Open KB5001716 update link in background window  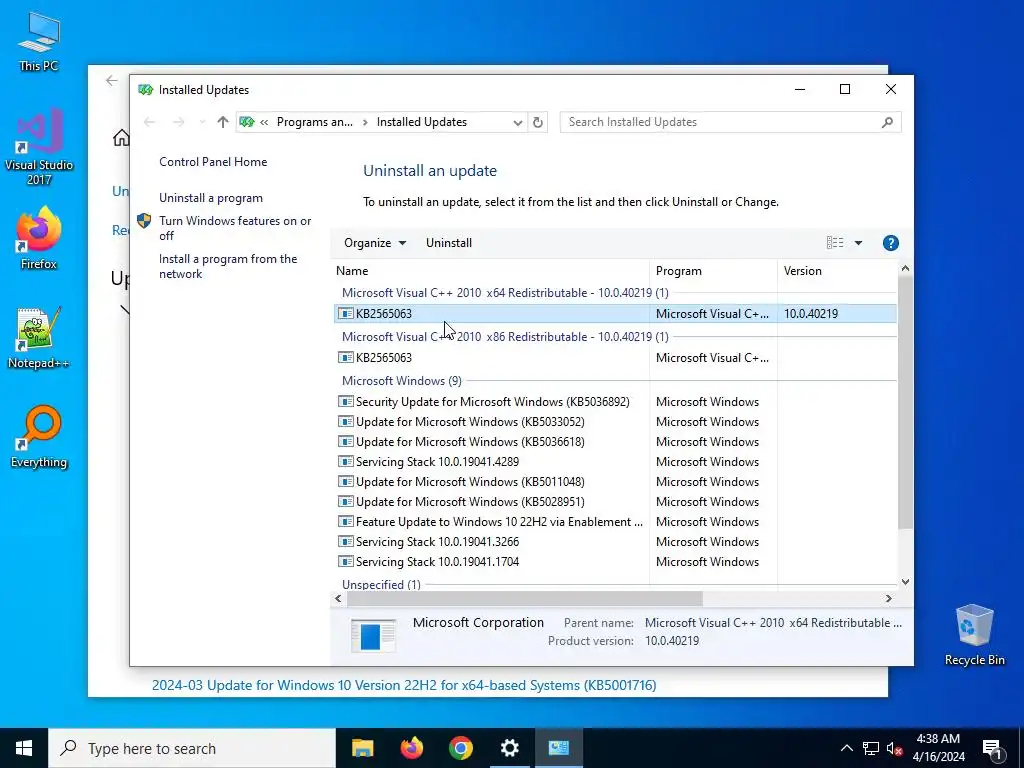(x=404, y=685)
